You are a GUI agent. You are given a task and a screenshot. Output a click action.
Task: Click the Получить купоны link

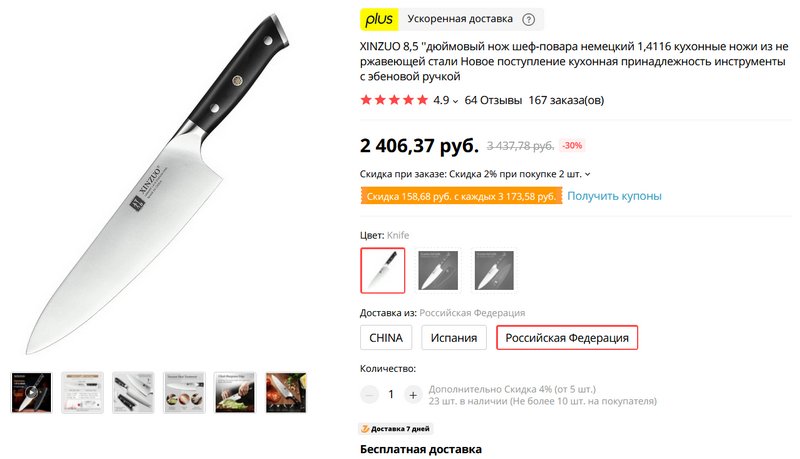pos(614,196)
